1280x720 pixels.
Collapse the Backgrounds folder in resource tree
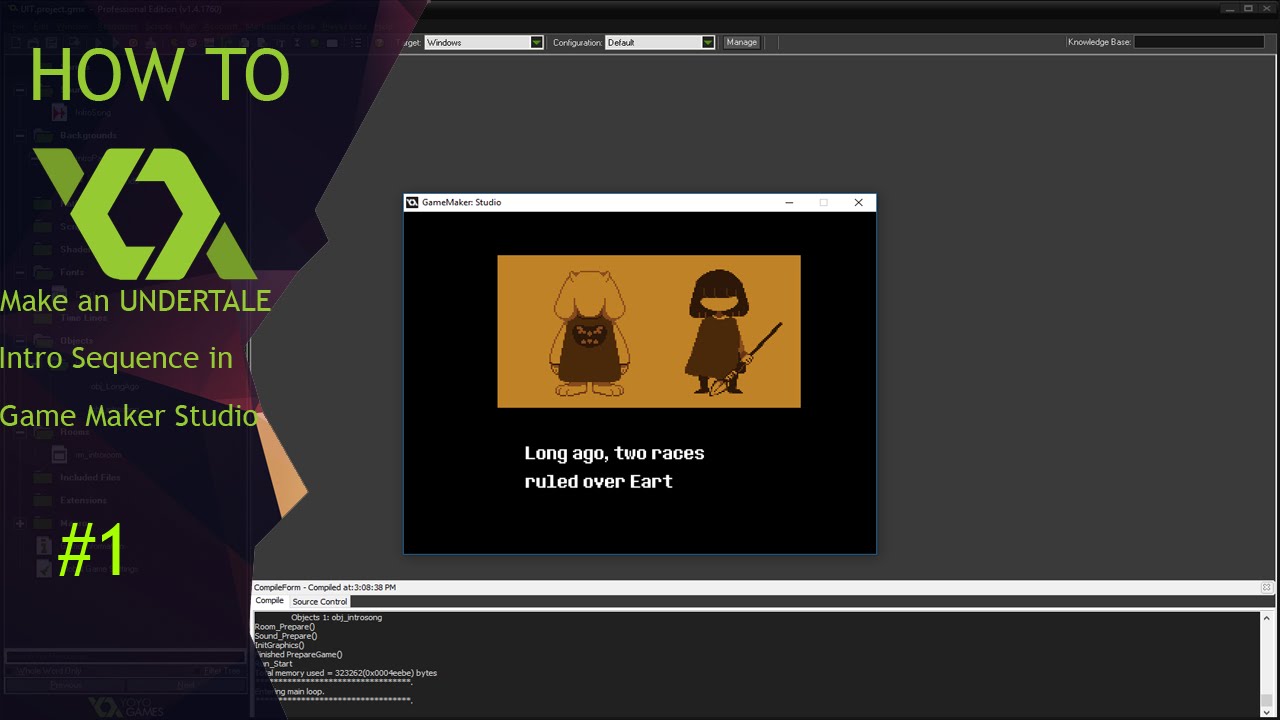(19, 135)
